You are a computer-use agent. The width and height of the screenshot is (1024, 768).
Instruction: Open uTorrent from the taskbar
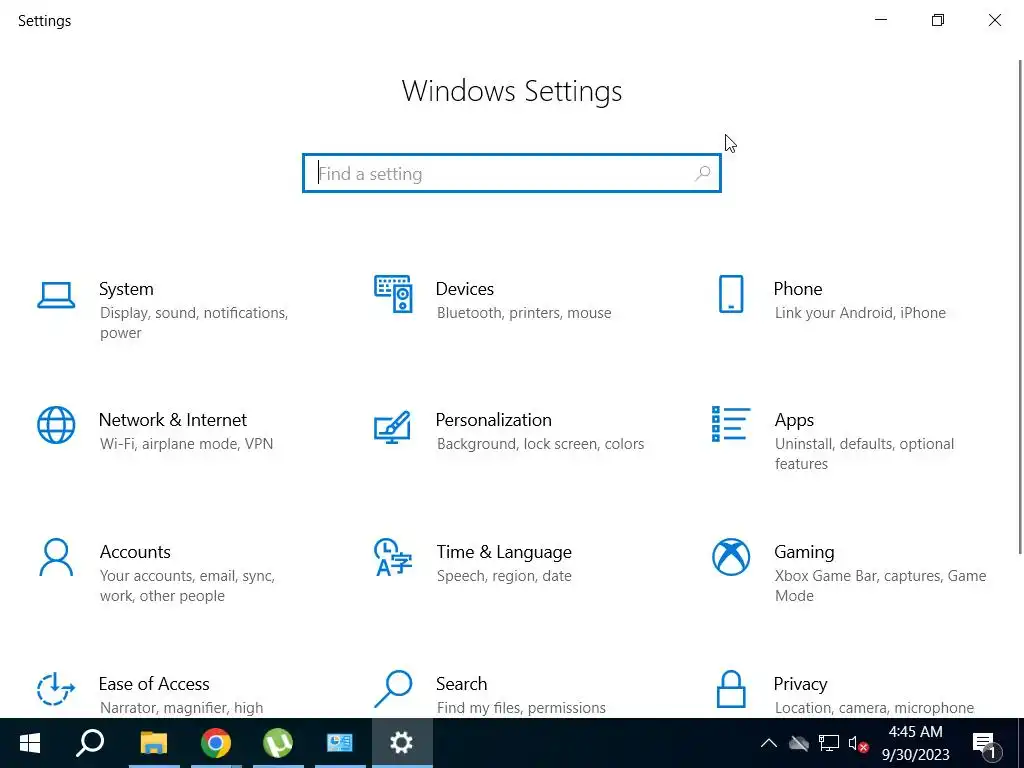(x=278, y=743)
